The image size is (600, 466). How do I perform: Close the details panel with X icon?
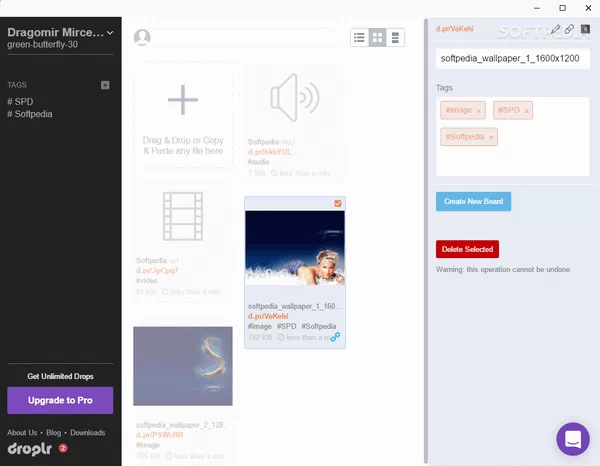(585, 29)
